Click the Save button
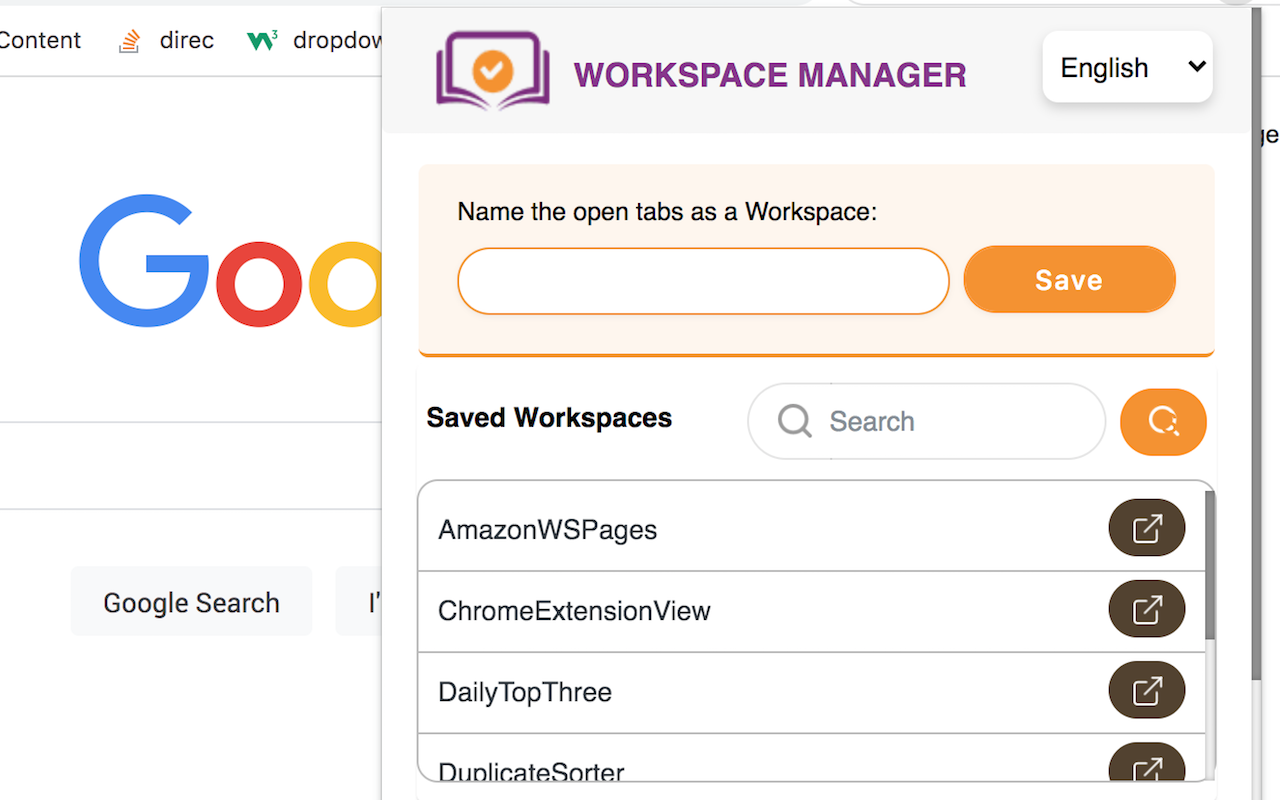The image size is (1280, 800). tap(1069, 280)
